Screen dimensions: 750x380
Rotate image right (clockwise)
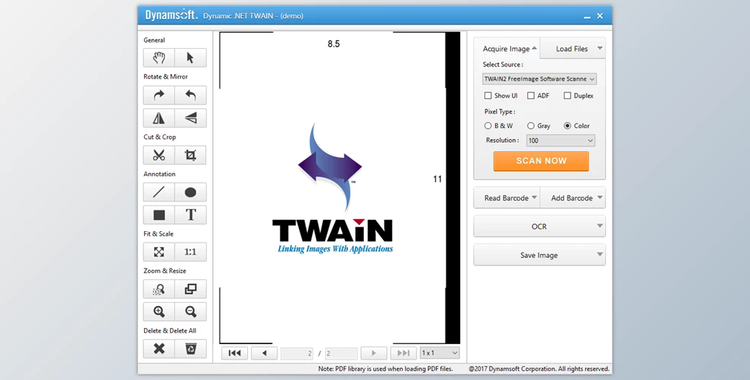coord(159,95)
